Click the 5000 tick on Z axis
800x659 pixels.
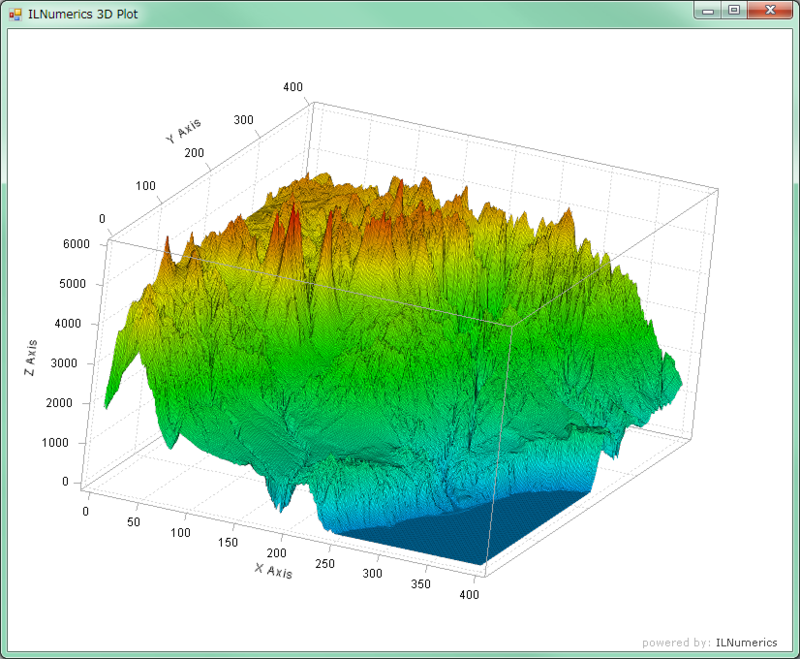pos(72,284)
